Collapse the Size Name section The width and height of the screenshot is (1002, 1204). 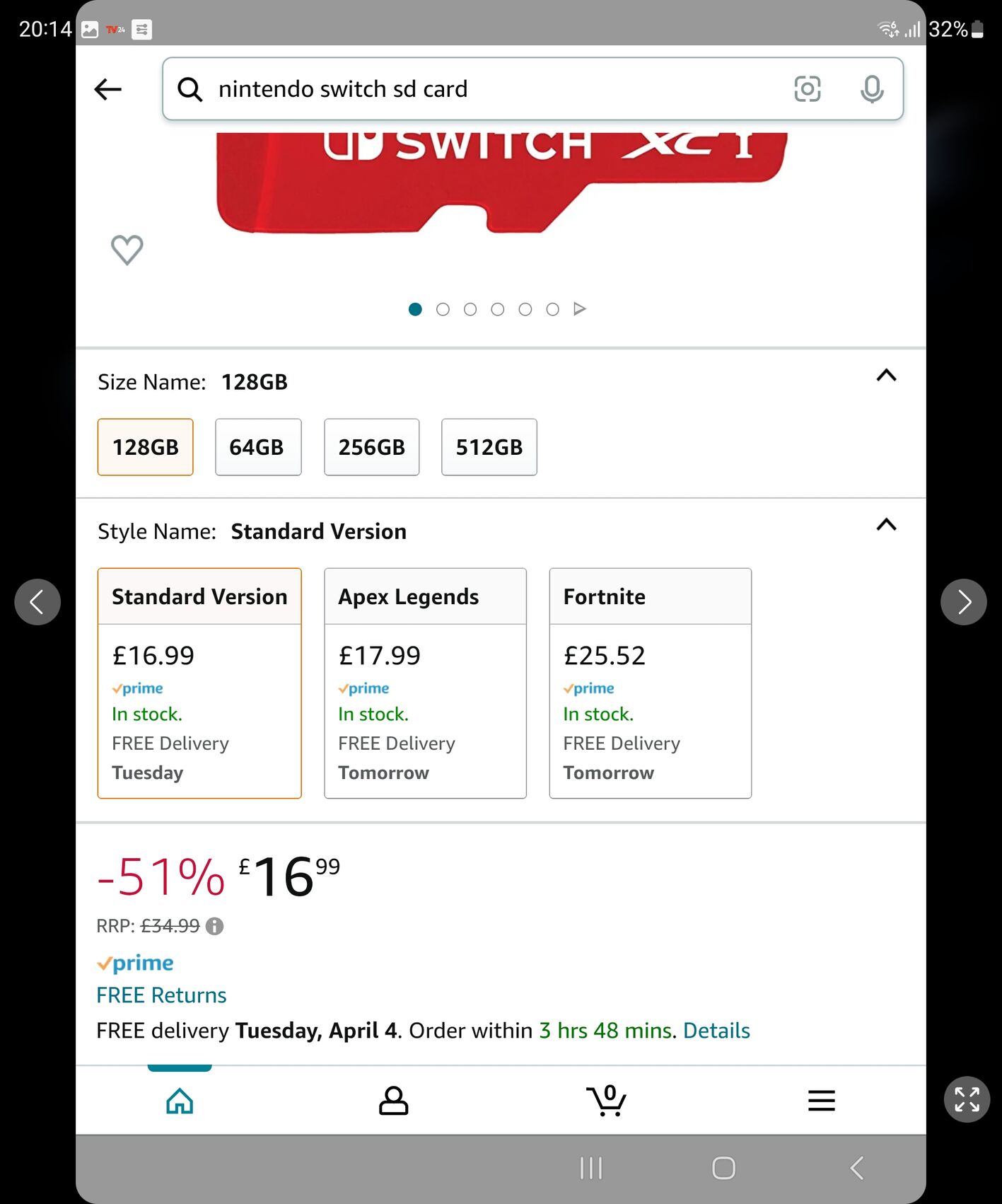click(886, 376)
